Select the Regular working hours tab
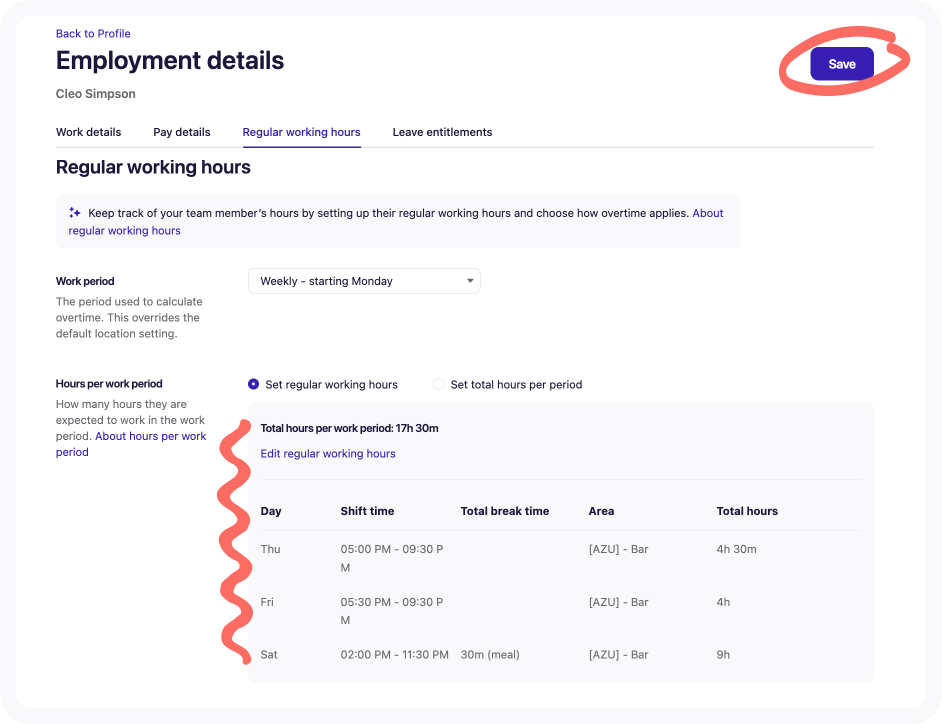The height and width of the screenshot is (724, 942). 301,131
